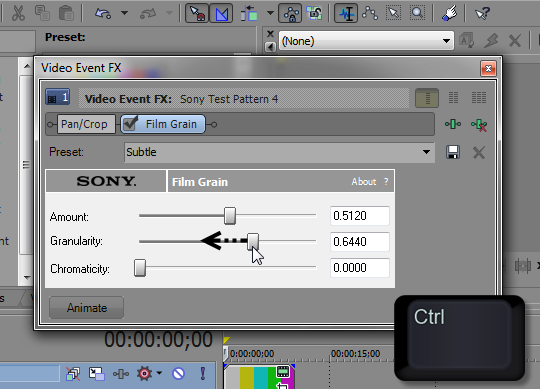
Task: Click the Save Preset floppy icon
Action: point(453,152)
